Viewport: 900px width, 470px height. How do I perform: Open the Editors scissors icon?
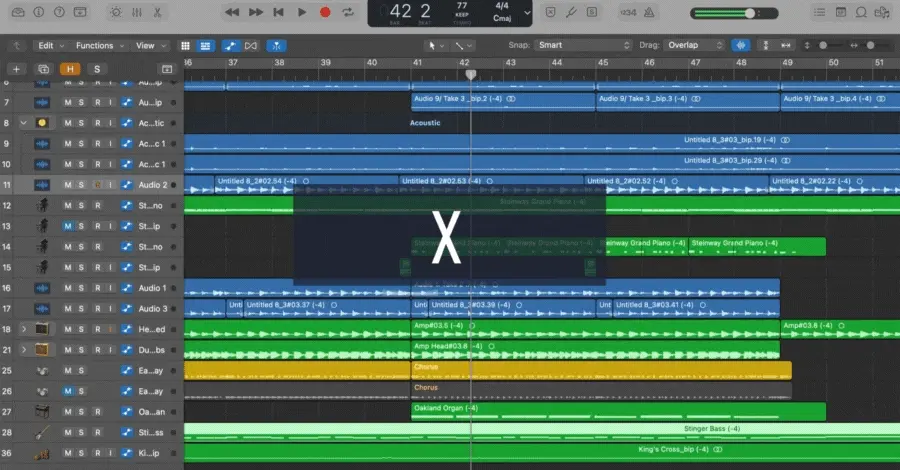[x=157, y=12]
